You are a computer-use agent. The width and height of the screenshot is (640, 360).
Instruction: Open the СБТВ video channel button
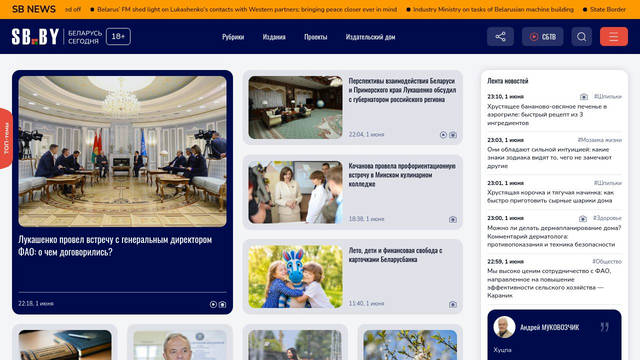tap(542, 37)
